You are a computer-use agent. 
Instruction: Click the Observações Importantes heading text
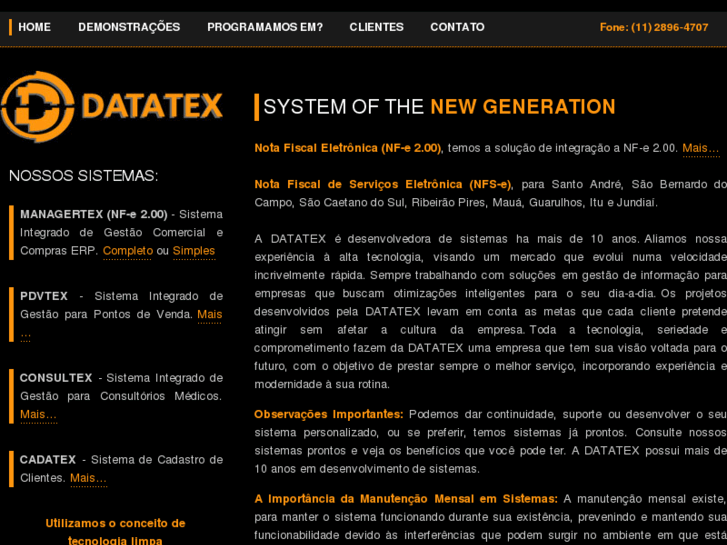click(x=329, y=414)
